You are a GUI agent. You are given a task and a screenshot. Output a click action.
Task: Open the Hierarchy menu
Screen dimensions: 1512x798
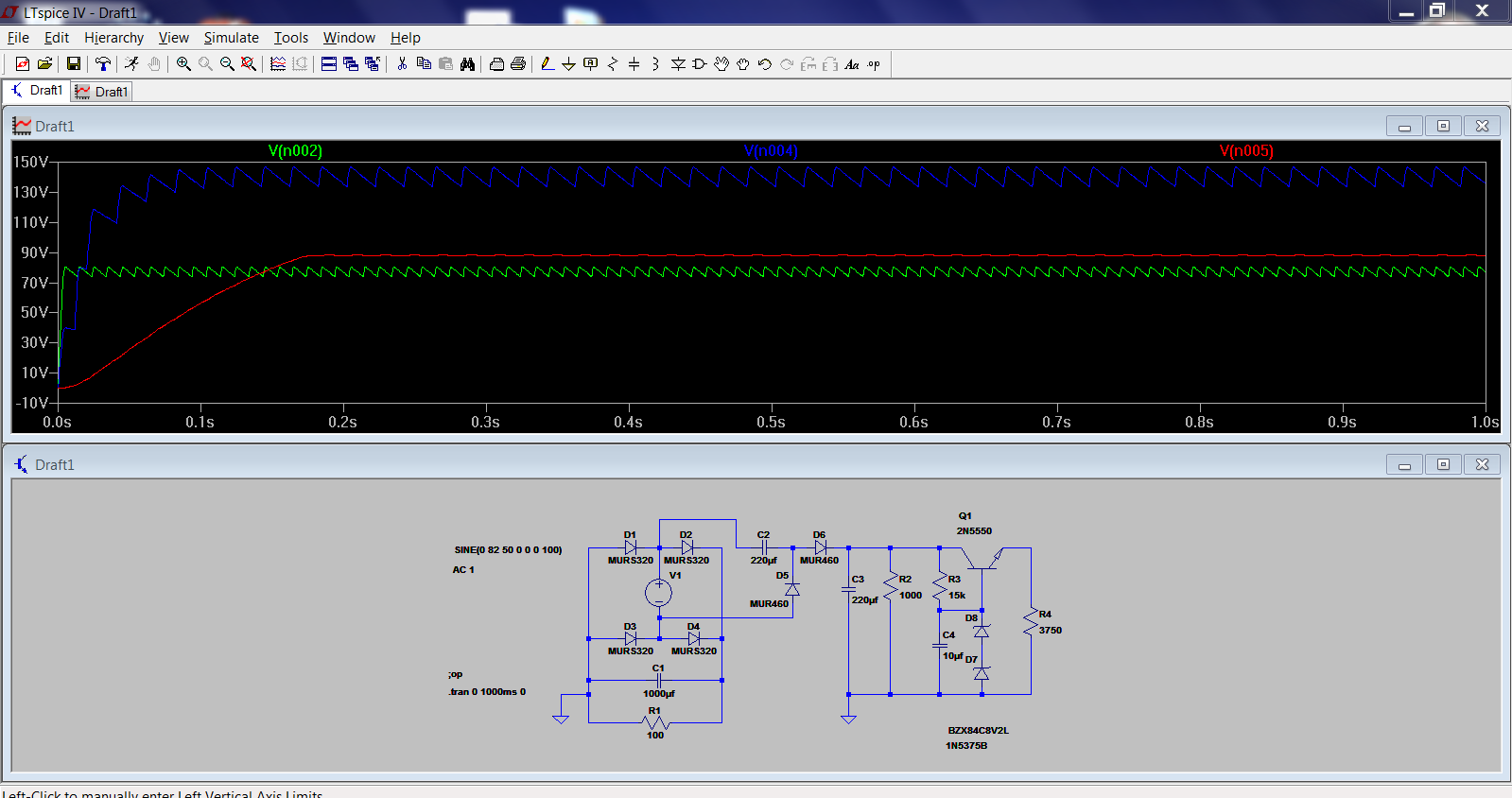click(x=113, y=38)
